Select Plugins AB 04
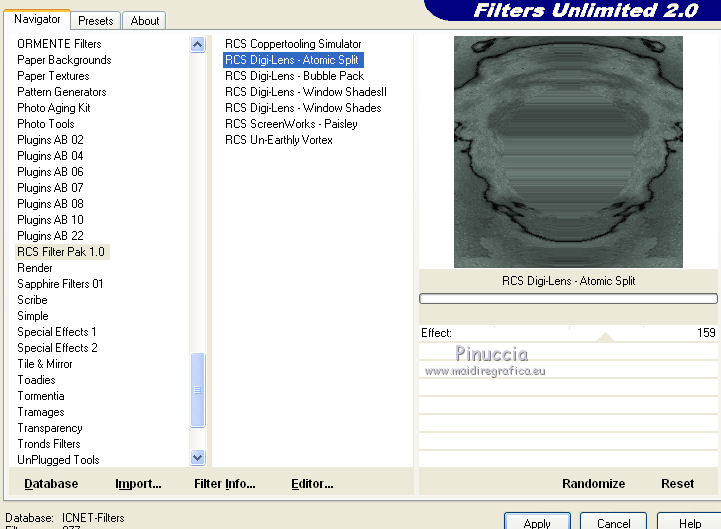The width and height of the screenshot is (721, 529). tap(50, 156)
